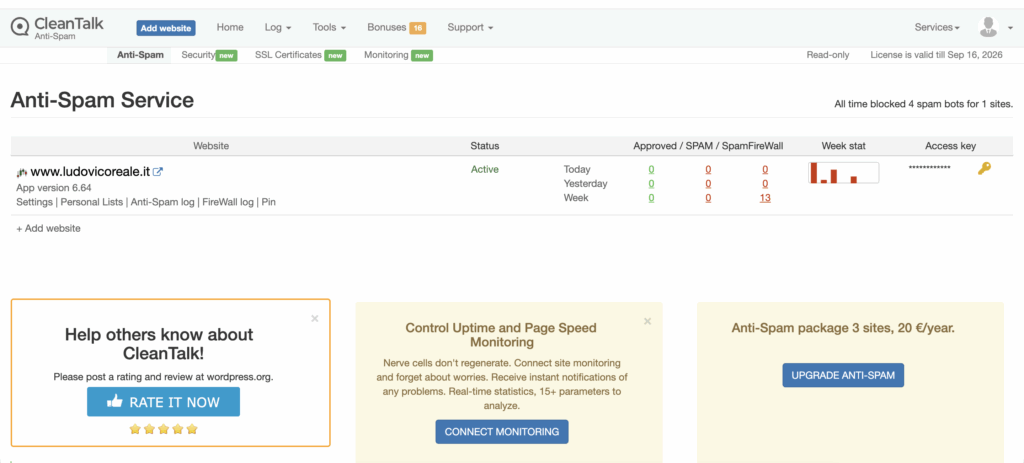This screenshot has width=1024, height=463.
Task: Switch to the Monitoring tab
Action: pyautogui.click(x=398, y=55)
